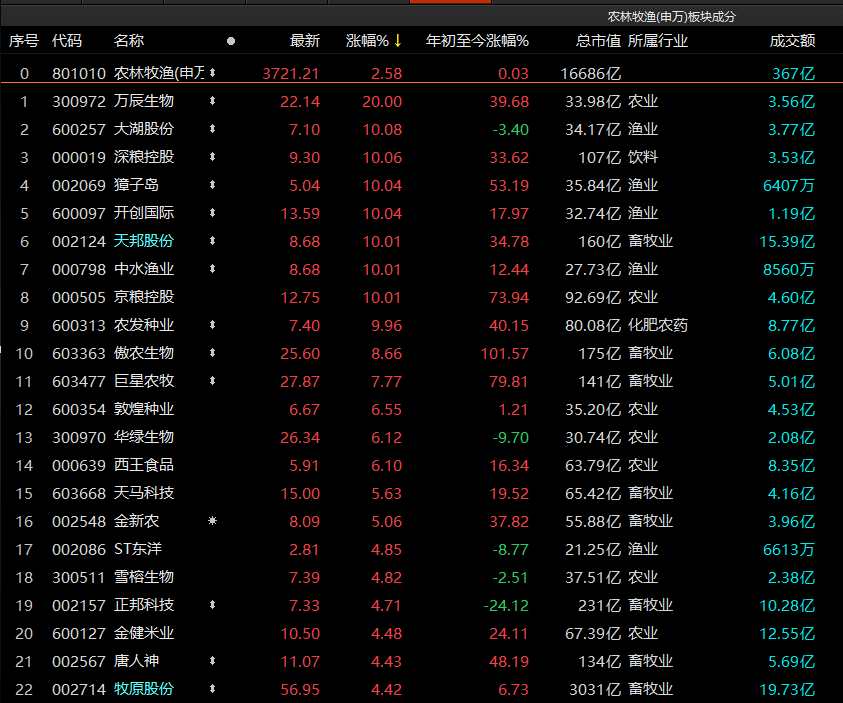The height and width of the screenshot is (703, 843).
Task: Select stock name 农发种业
Action: point(144,325)
